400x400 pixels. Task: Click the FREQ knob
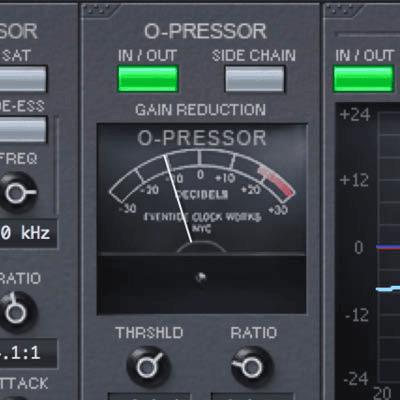pos(17,193)
